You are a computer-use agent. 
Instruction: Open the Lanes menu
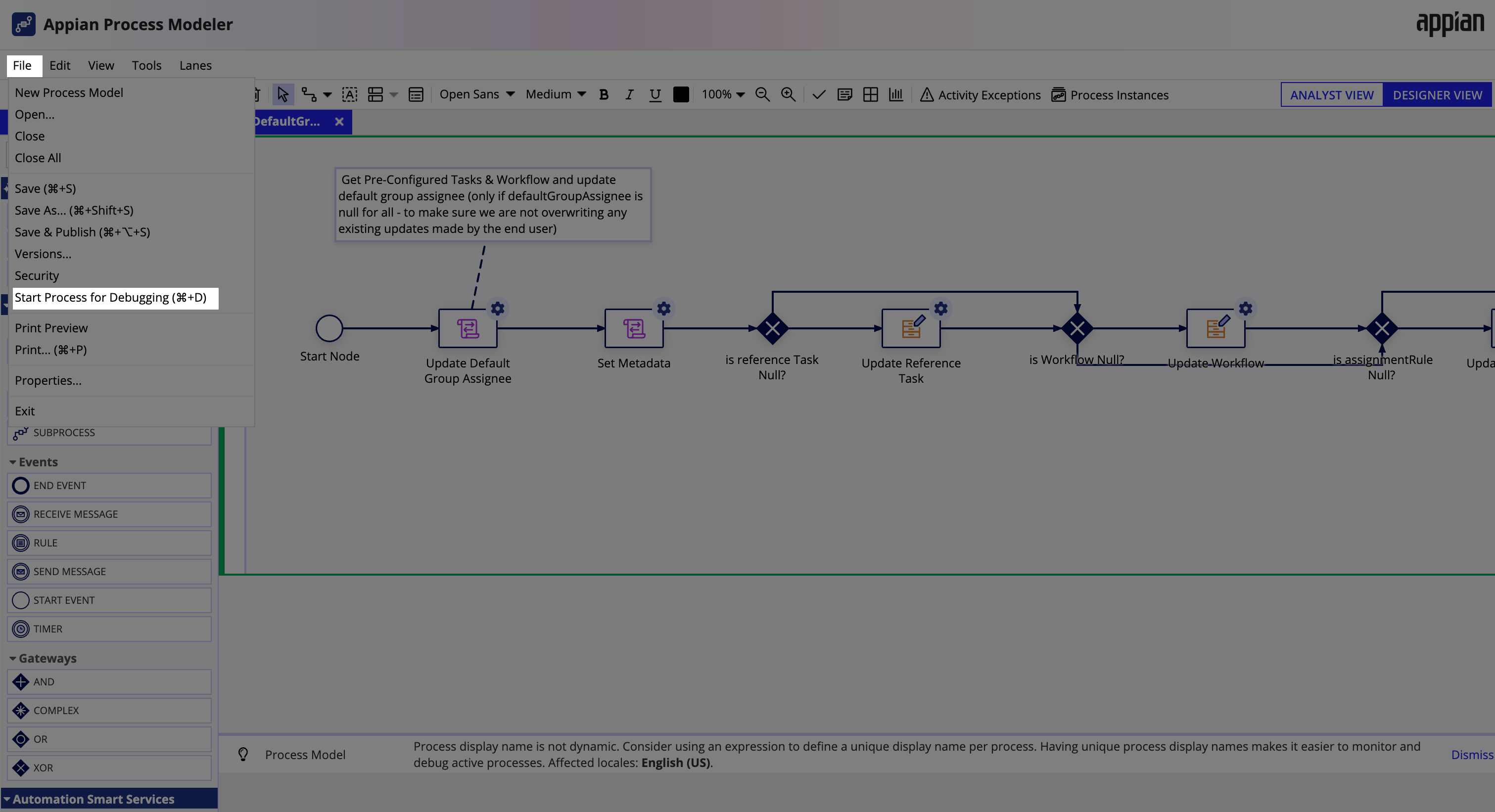tap(195, 66)
